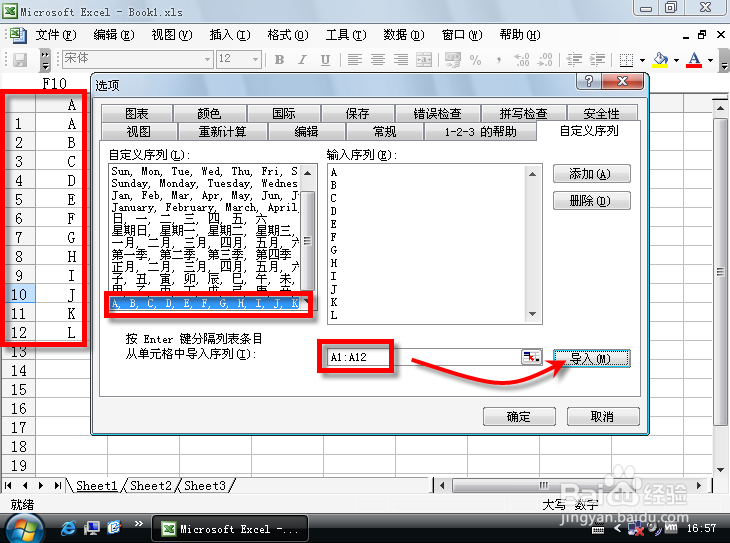Open 数据 menu
The width and height of the screenshot is (730, 543).
pos(404,35)
